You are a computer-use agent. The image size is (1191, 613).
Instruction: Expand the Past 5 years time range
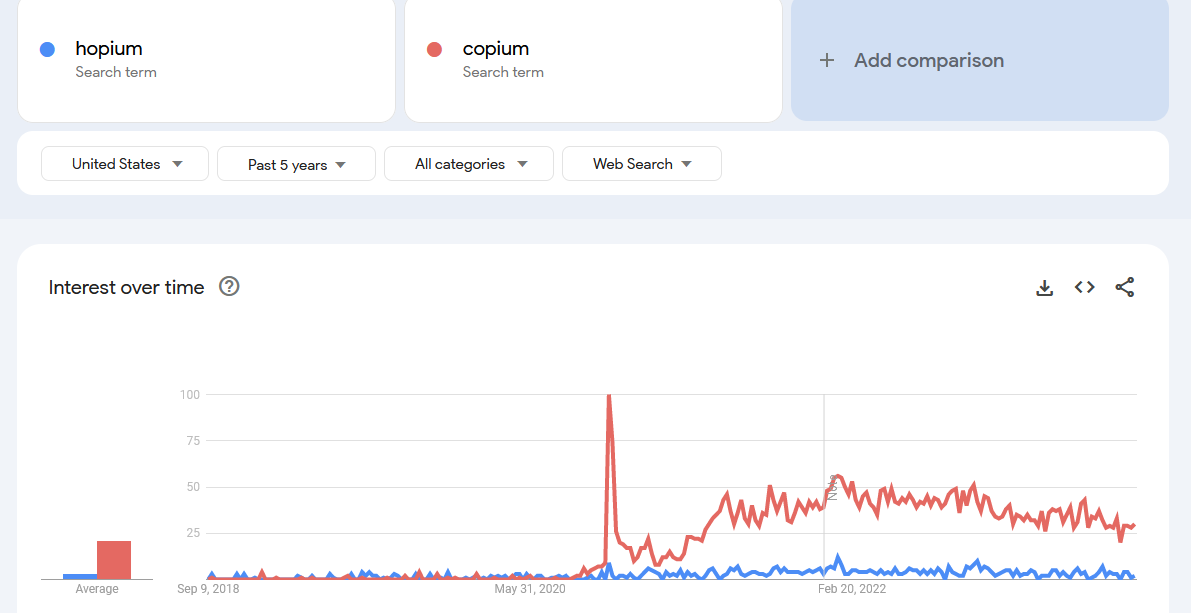pos(296,164)
